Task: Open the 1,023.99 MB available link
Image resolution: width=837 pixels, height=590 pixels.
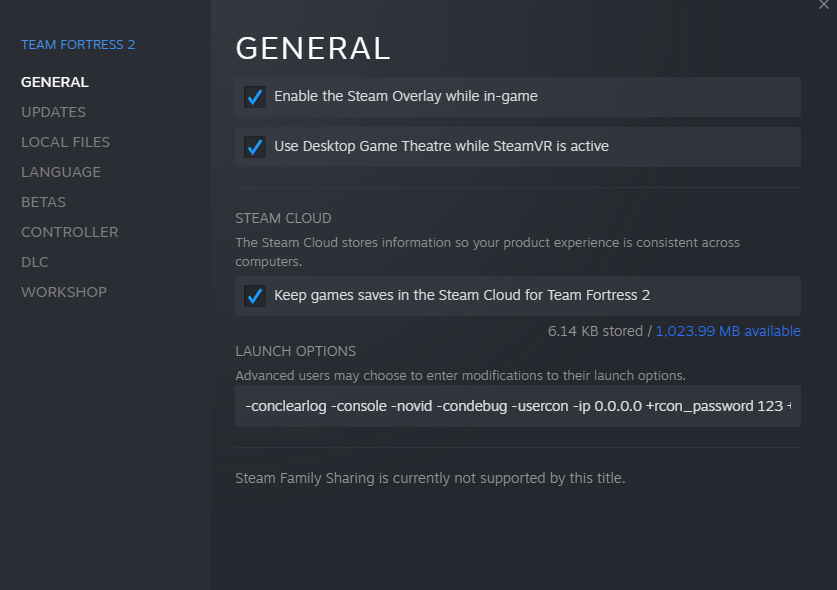Action: (x=727, y=331)
